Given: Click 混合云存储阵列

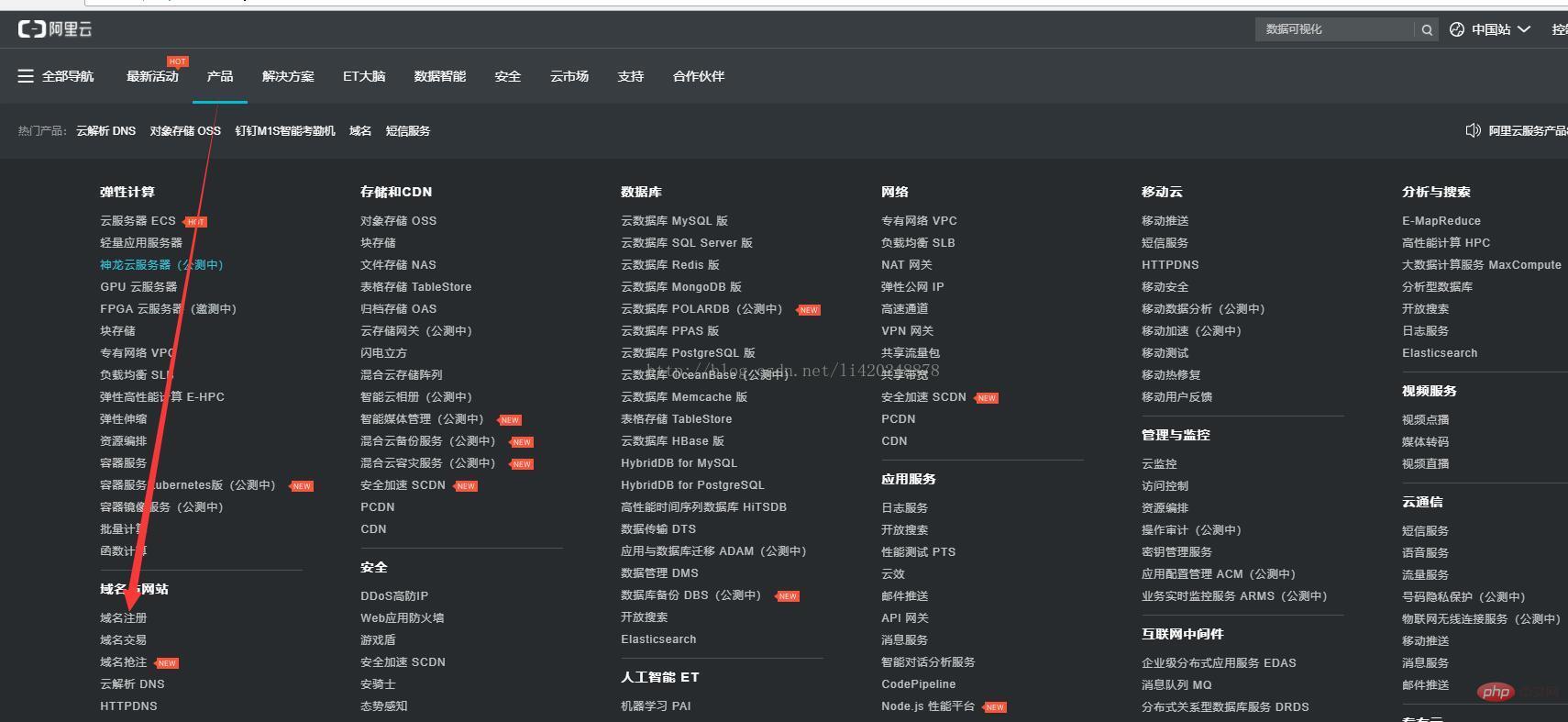Looking at the screenshot, I should click(402, 375).
